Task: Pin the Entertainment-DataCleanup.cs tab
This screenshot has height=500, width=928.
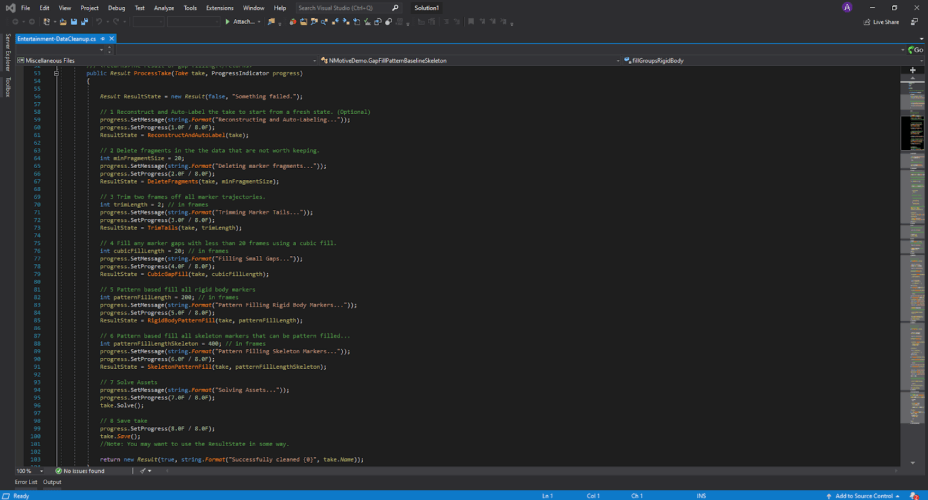Action: pos(102,38)
